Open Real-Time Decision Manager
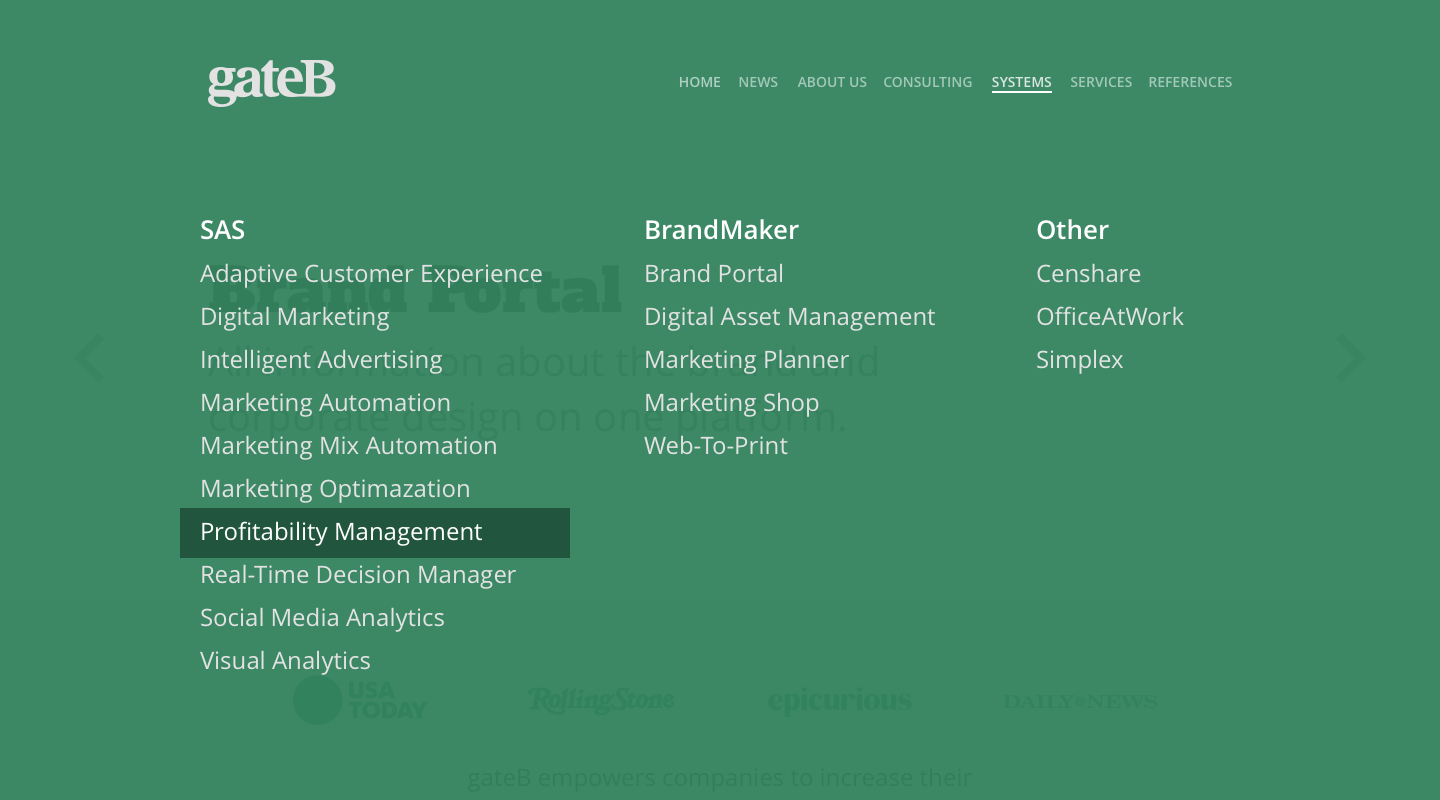Screen dimensions: 1440x800 (358, 575)
